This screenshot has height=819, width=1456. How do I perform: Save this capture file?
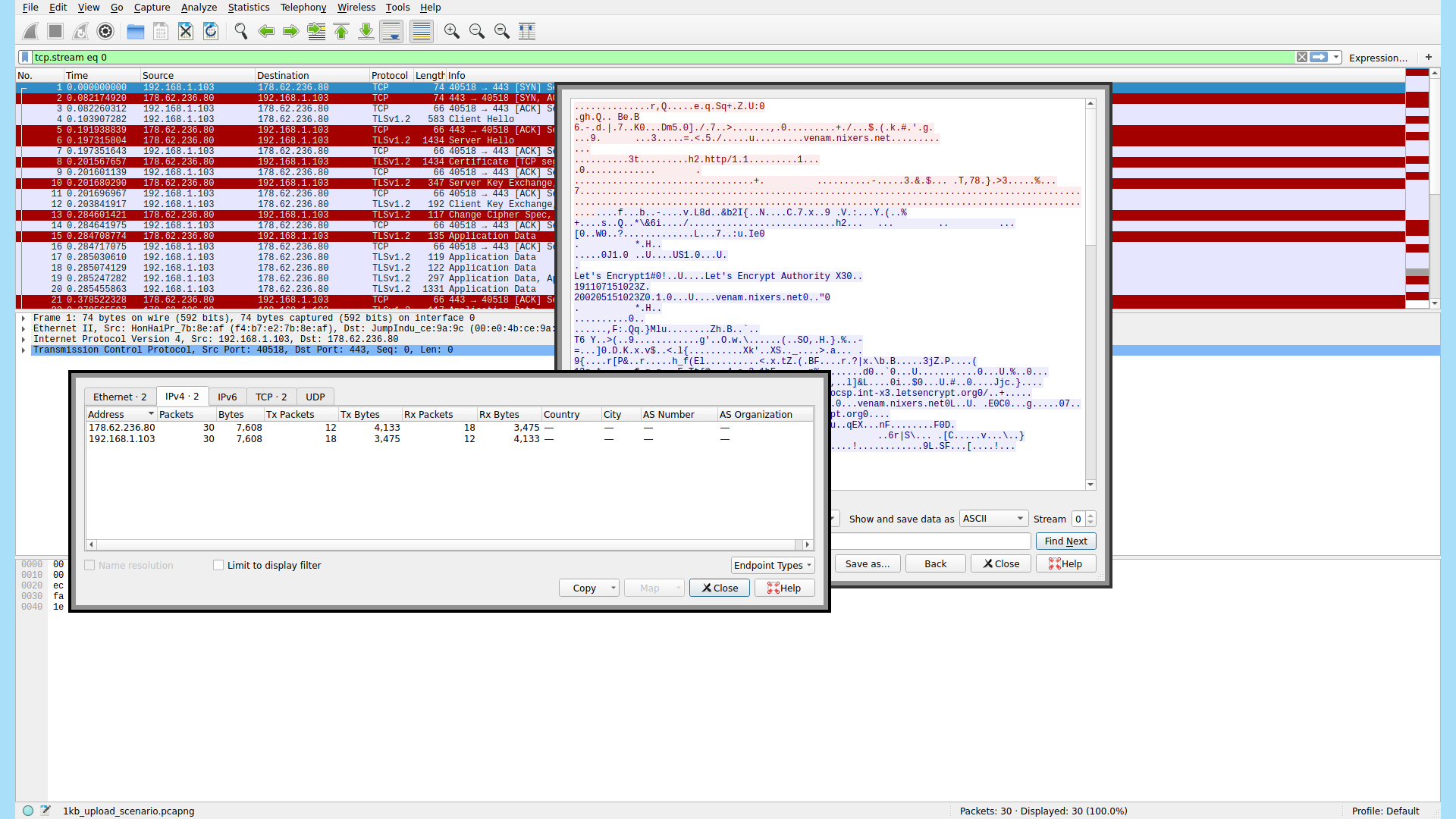[161, 31]
